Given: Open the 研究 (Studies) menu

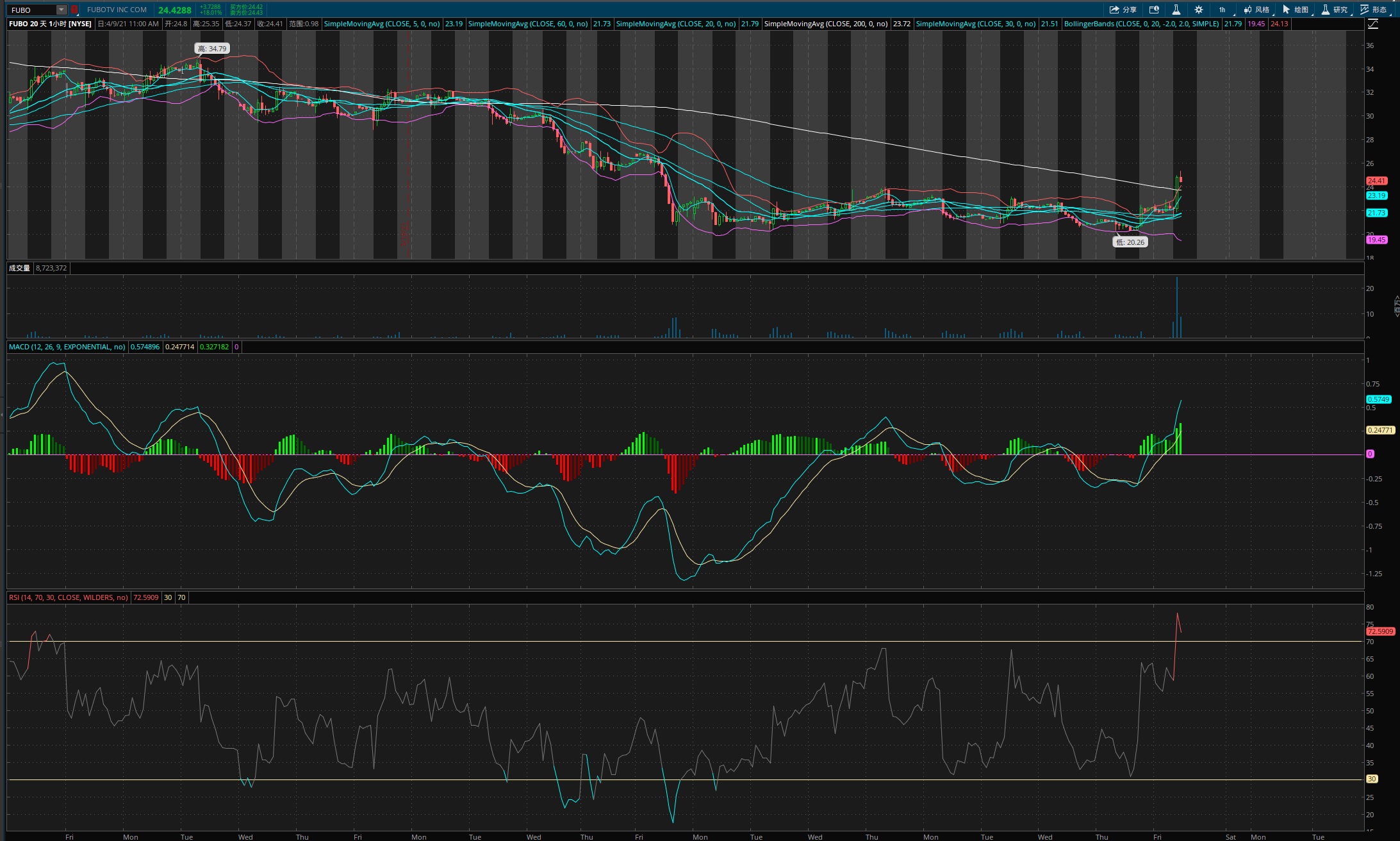Looking at the screenshot, I should (1335, 10).
